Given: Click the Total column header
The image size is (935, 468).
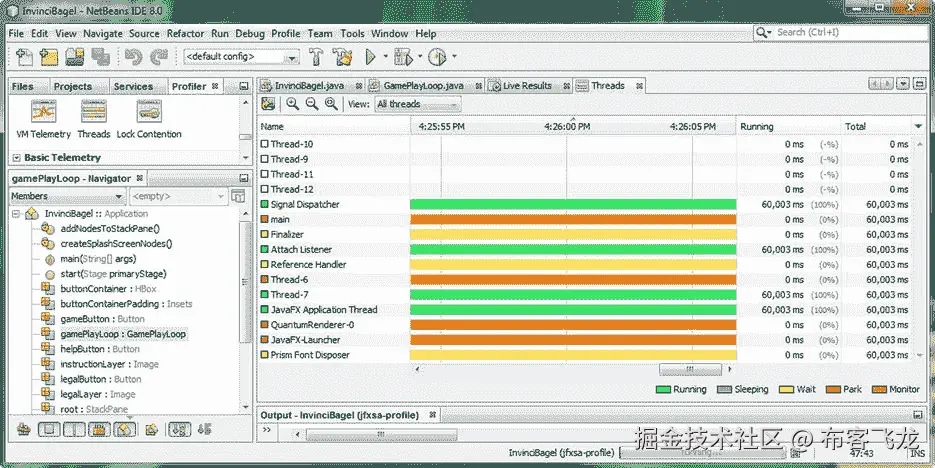Looking at the screenshot, I should (875, 126).
